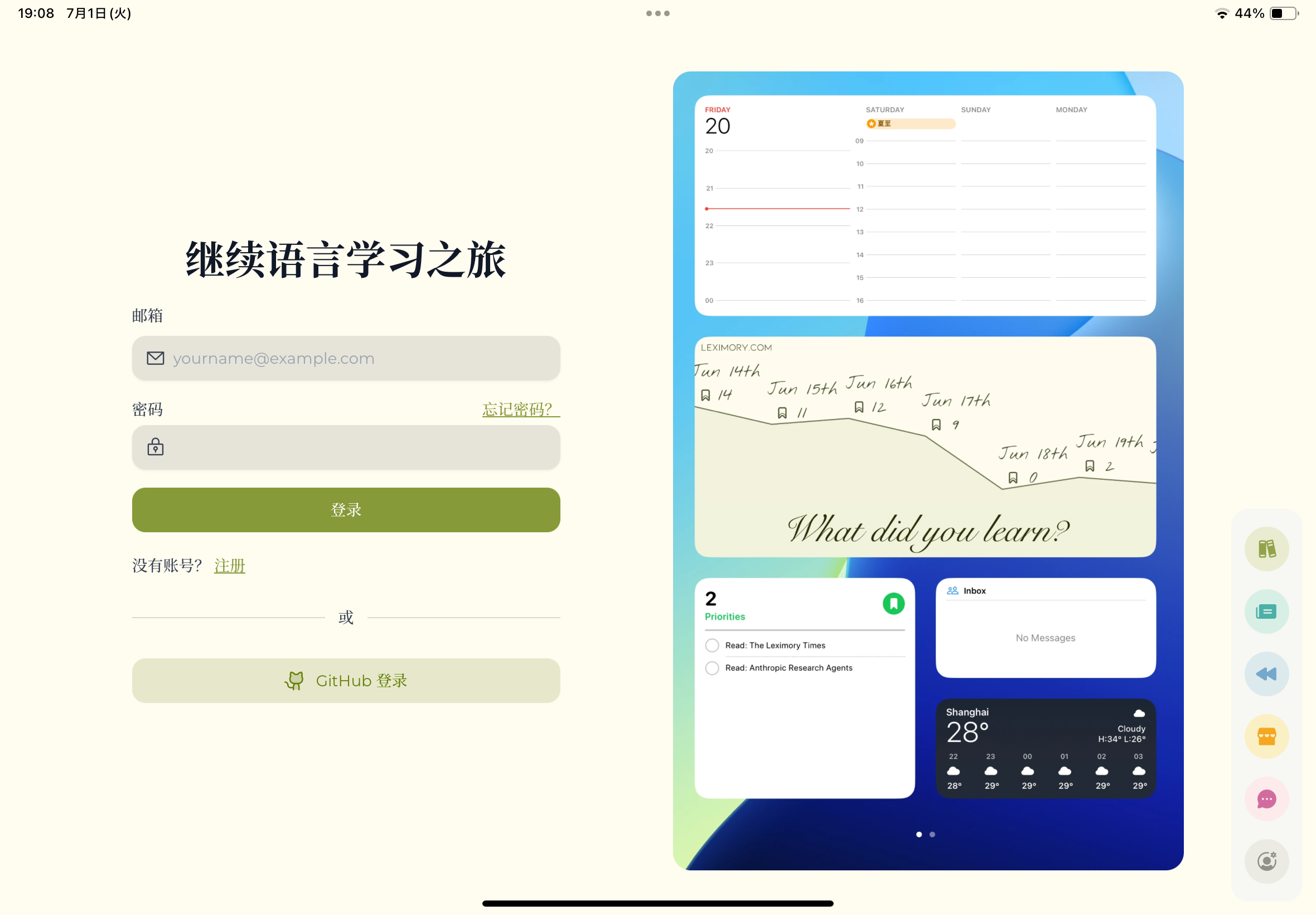The height and width of the screenshot is (915, 1316).
Task: Check off Read: Anthropic Research Agents
Action: click(712, 668)
